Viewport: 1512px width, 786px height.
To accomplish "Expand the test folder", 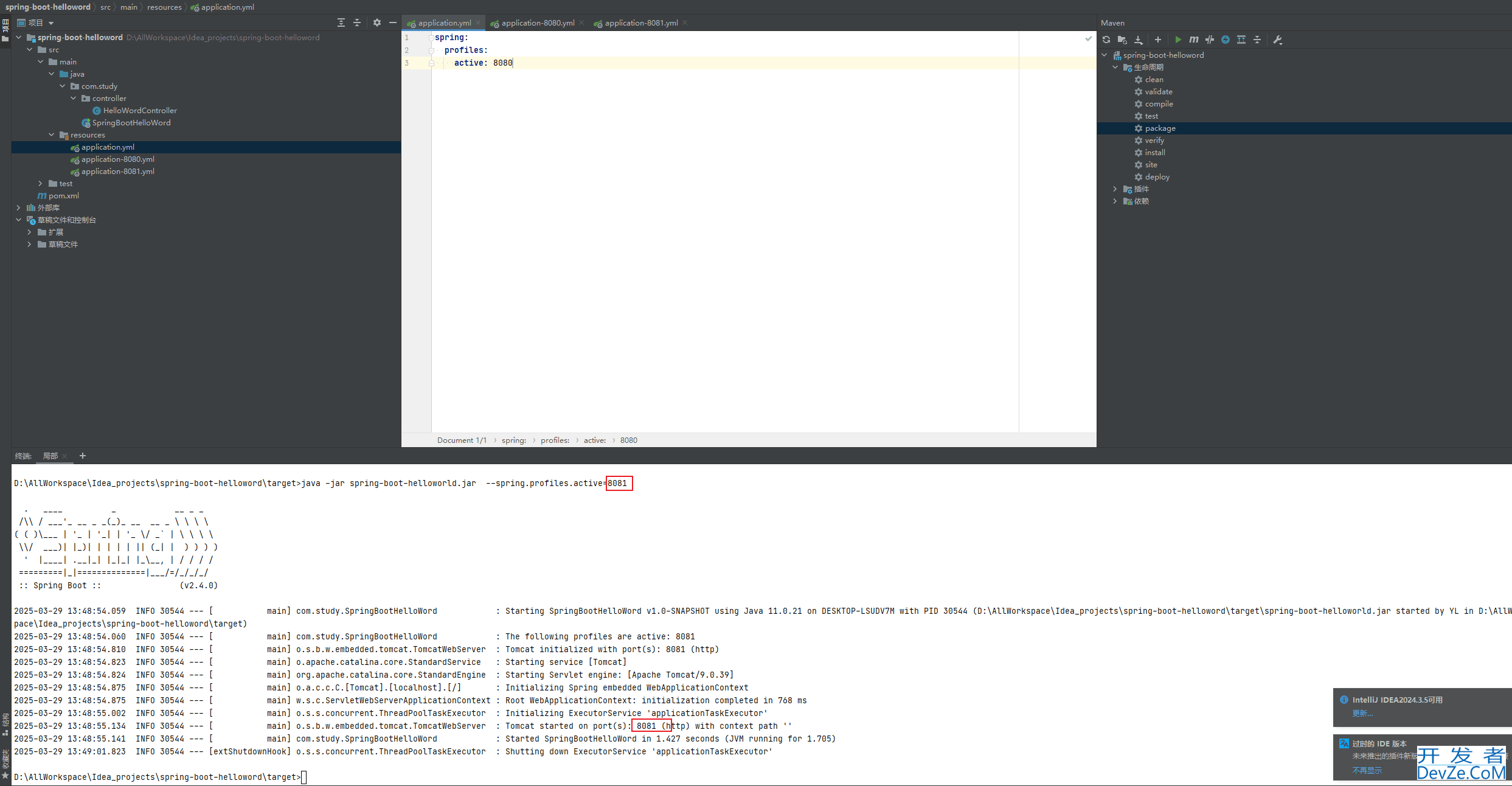I will (x=41, y=183).
